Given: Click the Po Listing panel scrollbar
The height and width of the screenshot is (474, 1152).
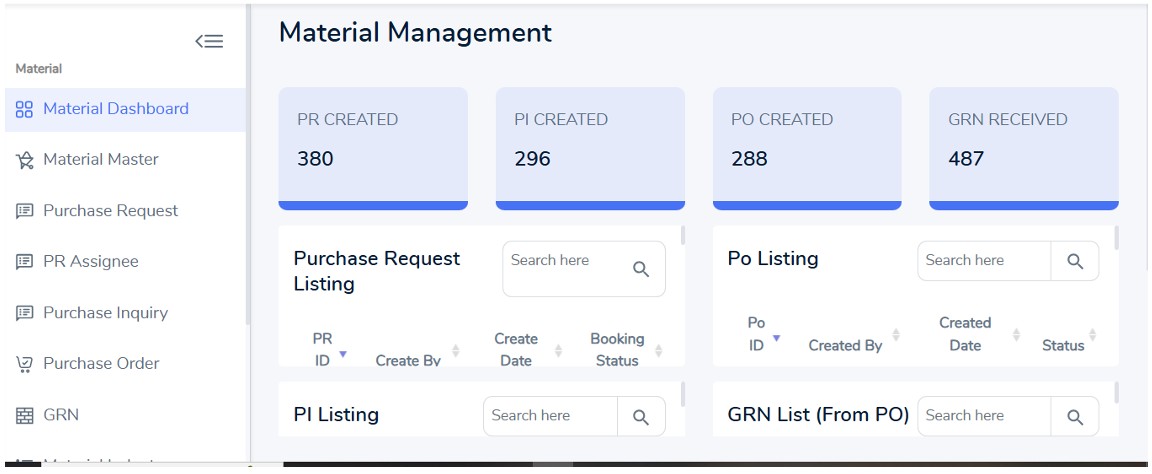Looking at the screenshot, I should pos(1117,237).
